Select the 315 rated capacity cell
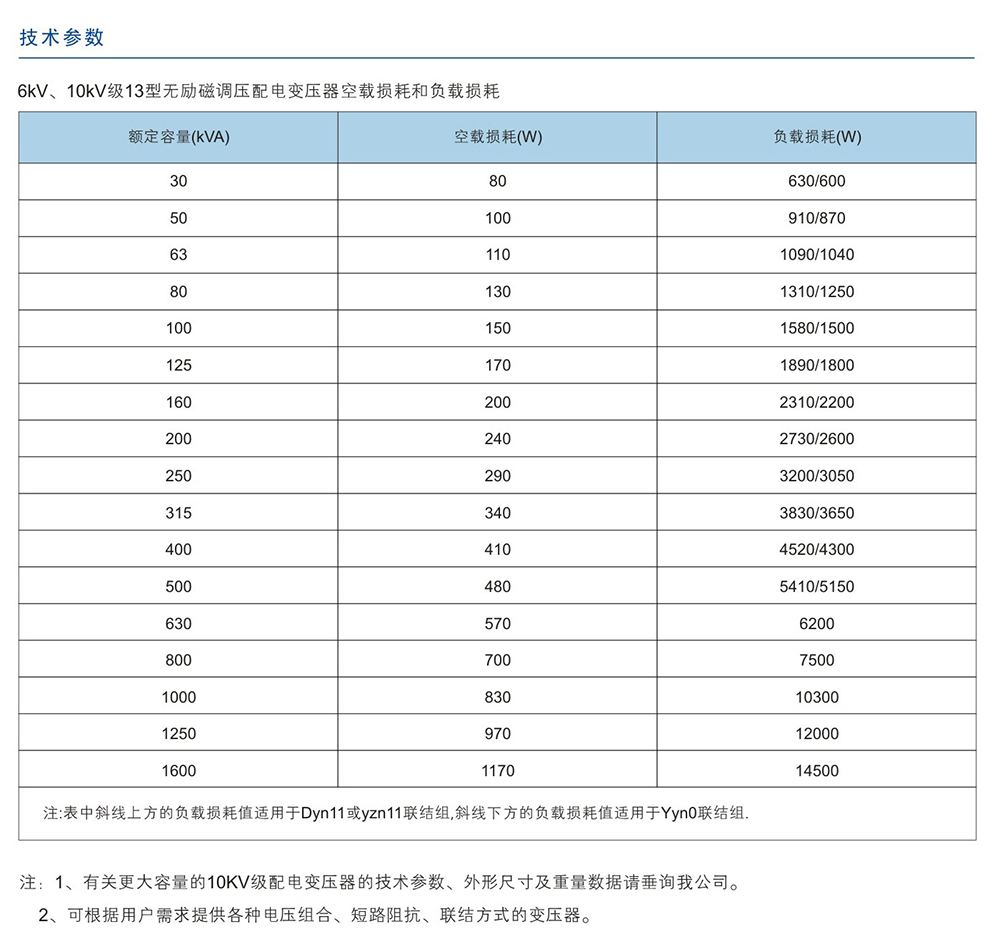Viewport: 1000px width, 949px height. [179, 513]
